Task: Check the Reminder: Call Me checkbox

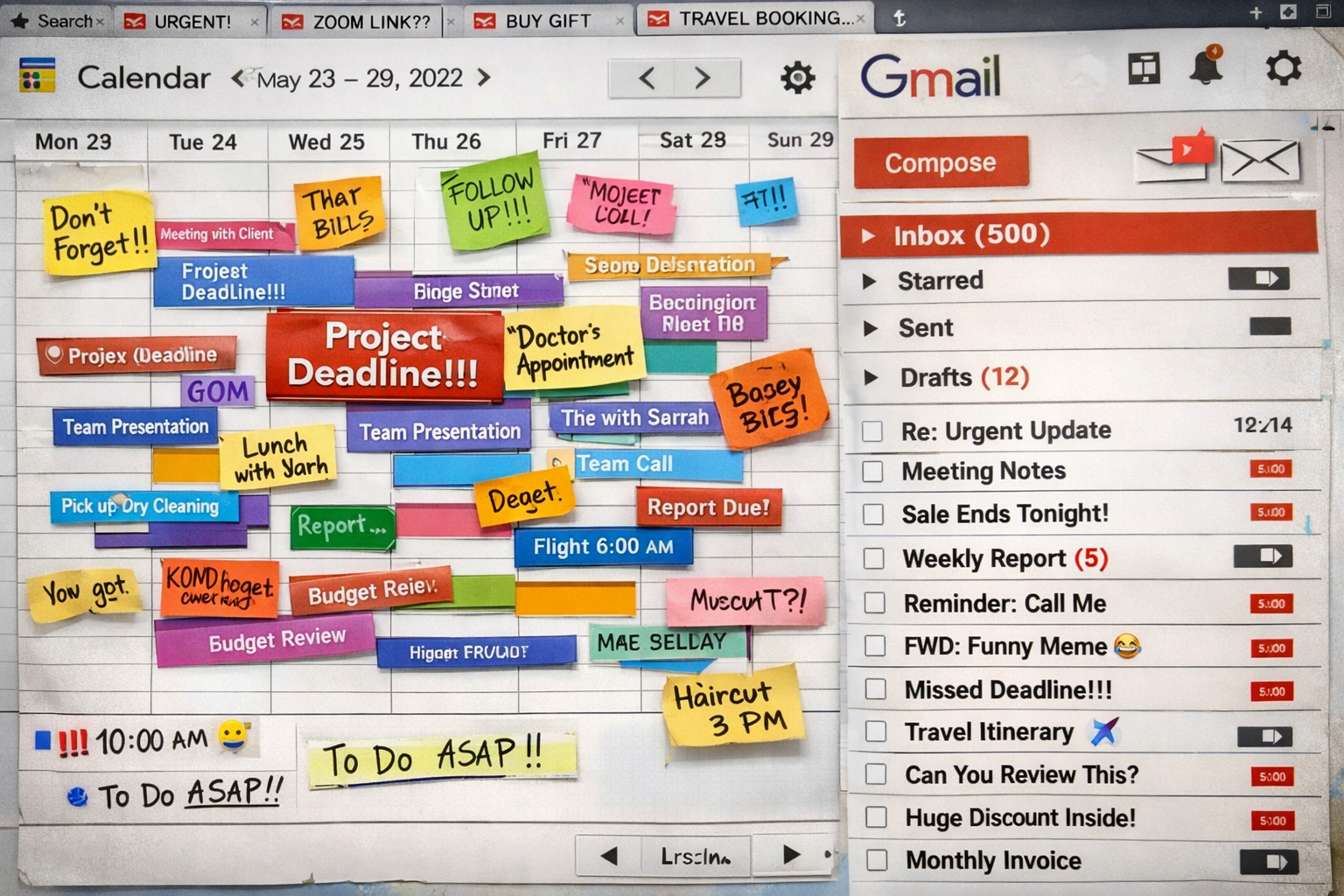Action: click(x=875, y=603)
